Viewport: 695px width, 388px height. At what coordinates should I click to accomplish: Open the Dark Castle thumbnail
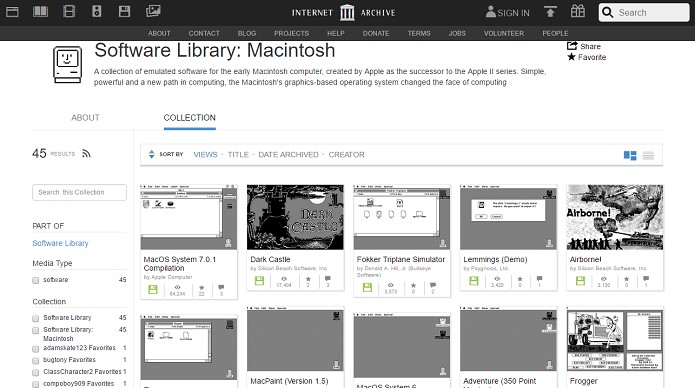pyautogui.click(x=295, y=217)
